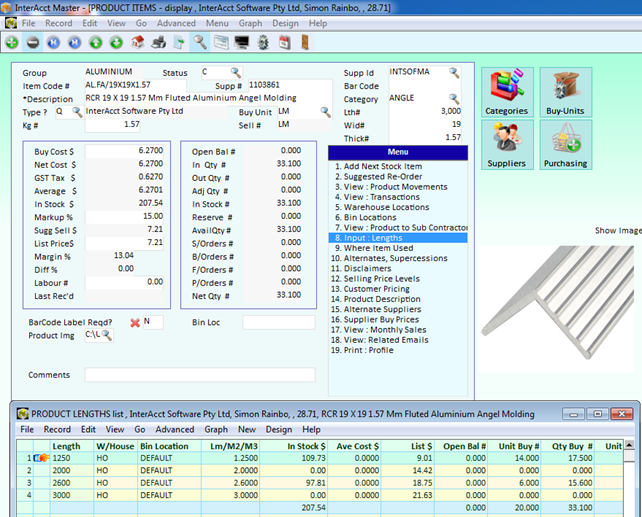The width and height of the screenshot is (642, 517).
Task: Open the Record menu in main window
Action: point(59,23)
